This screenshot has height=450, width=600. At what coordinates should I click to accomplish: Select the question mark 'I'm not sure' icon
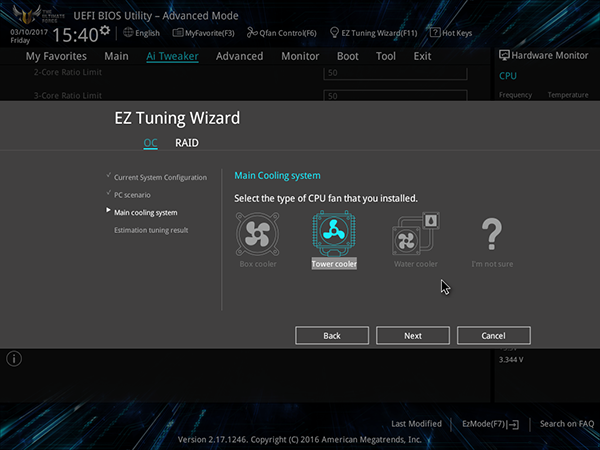492,234
